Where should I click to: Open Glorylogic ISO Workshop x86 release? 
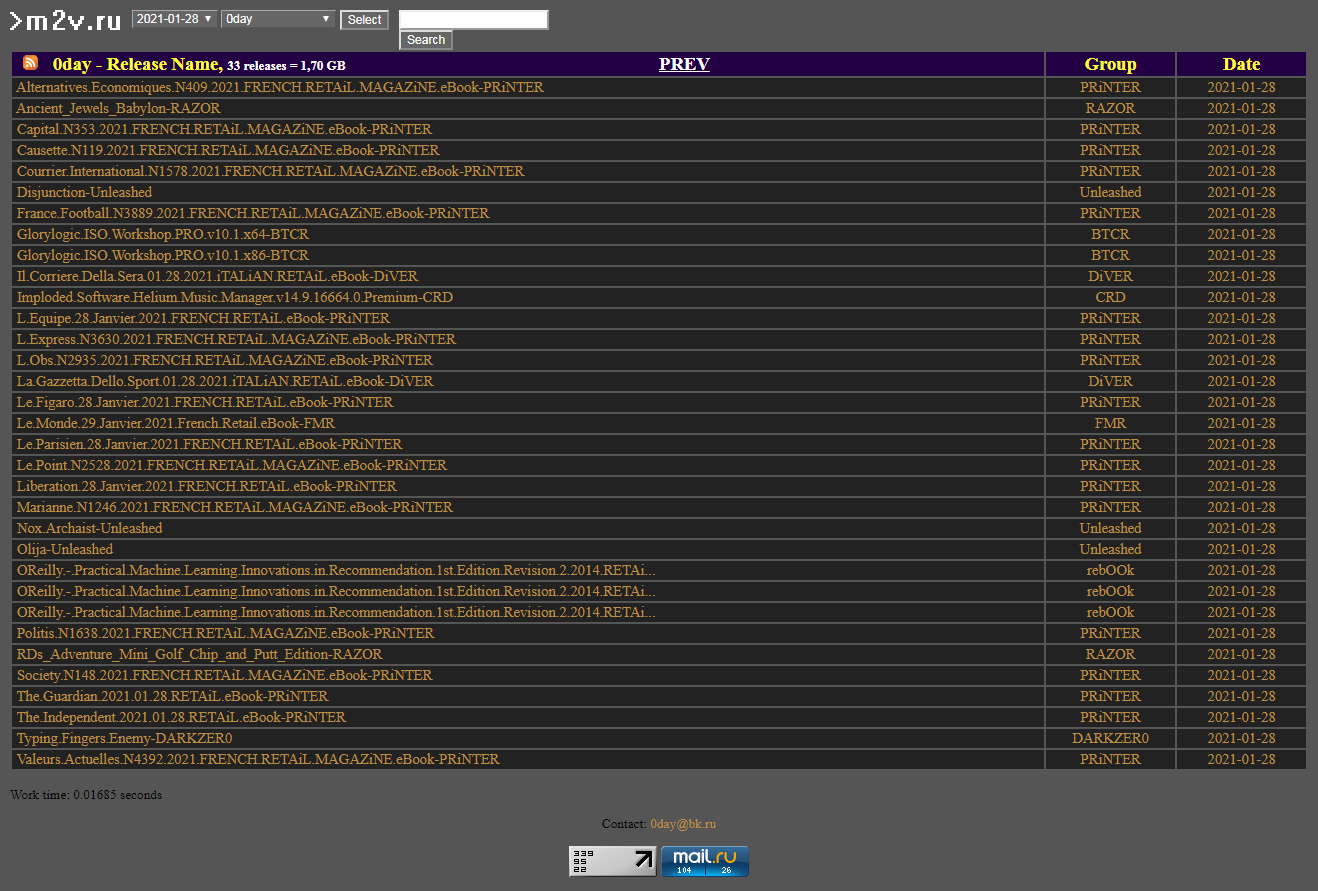(x=163, y=255)
